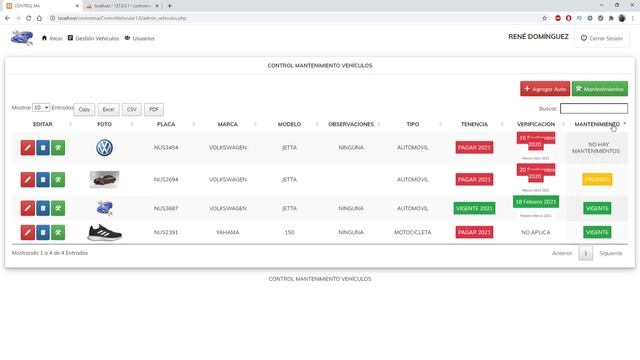640x360 pixels.
Task: Click Anterior pagination link
Action: [x=562, y=253]
